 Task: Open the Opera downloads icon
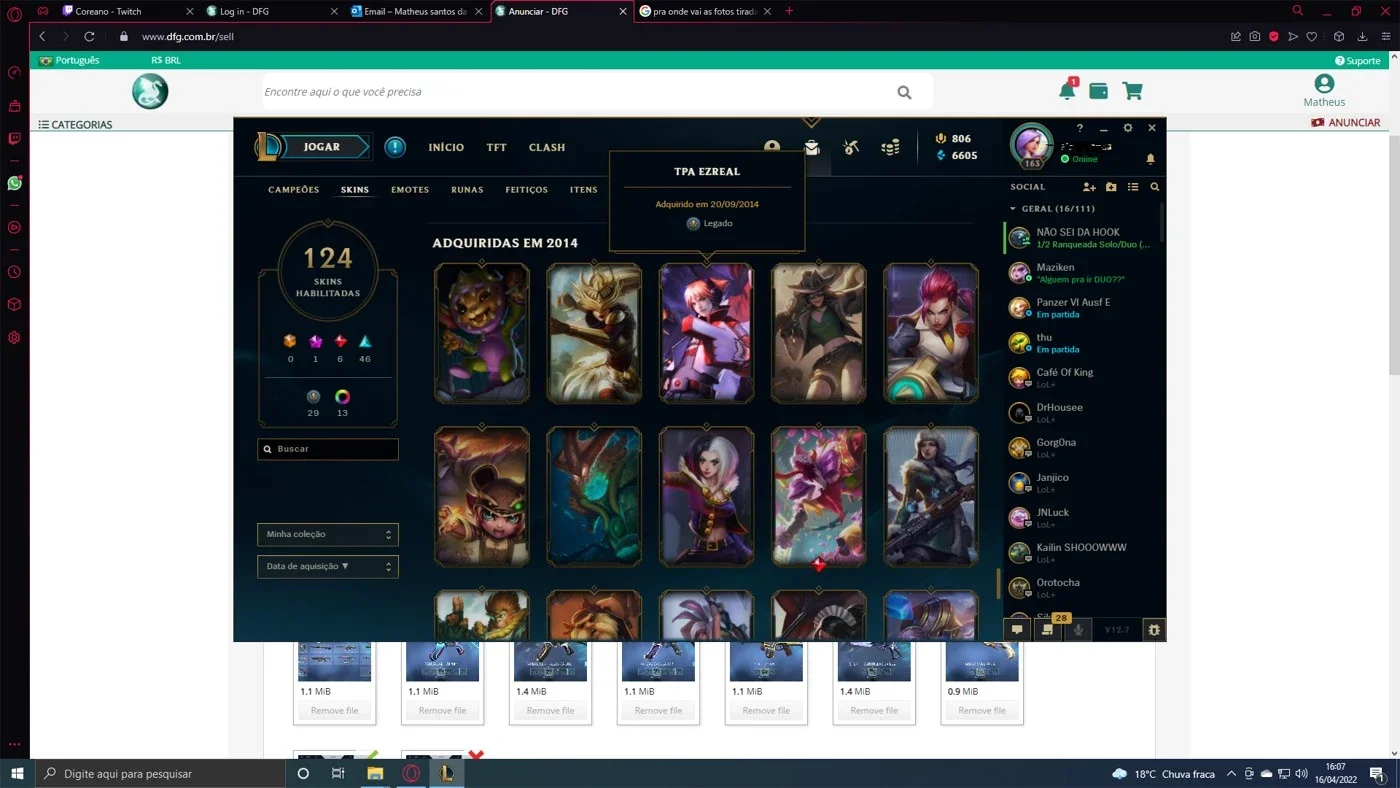click(1362, 36)
